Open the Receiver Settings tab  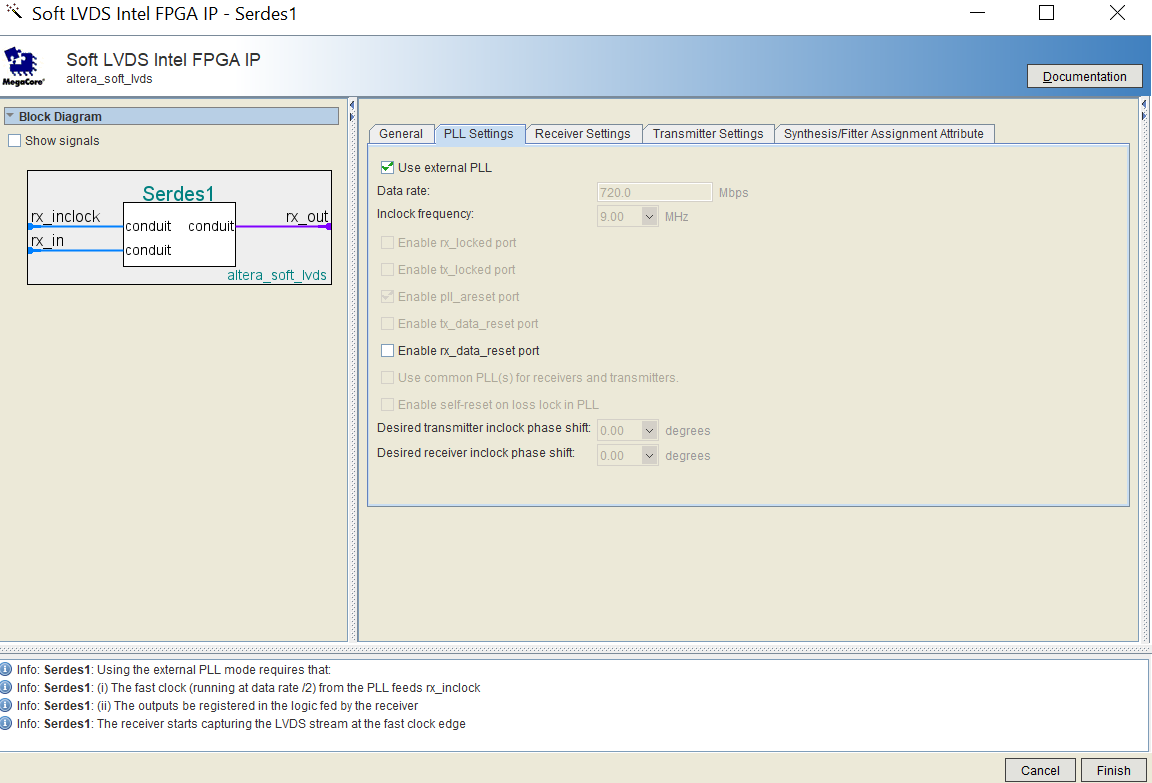583,134
